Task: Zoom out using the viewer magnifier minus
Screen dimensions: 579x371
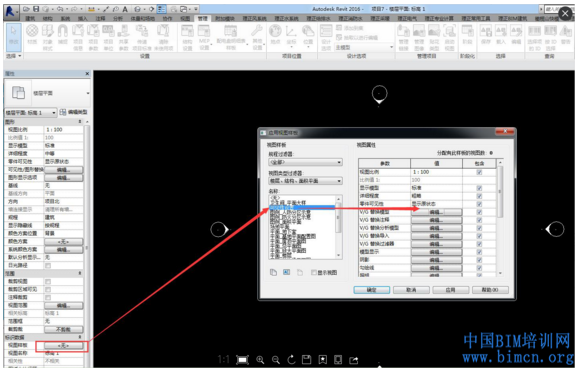Action: click(276, 360)
